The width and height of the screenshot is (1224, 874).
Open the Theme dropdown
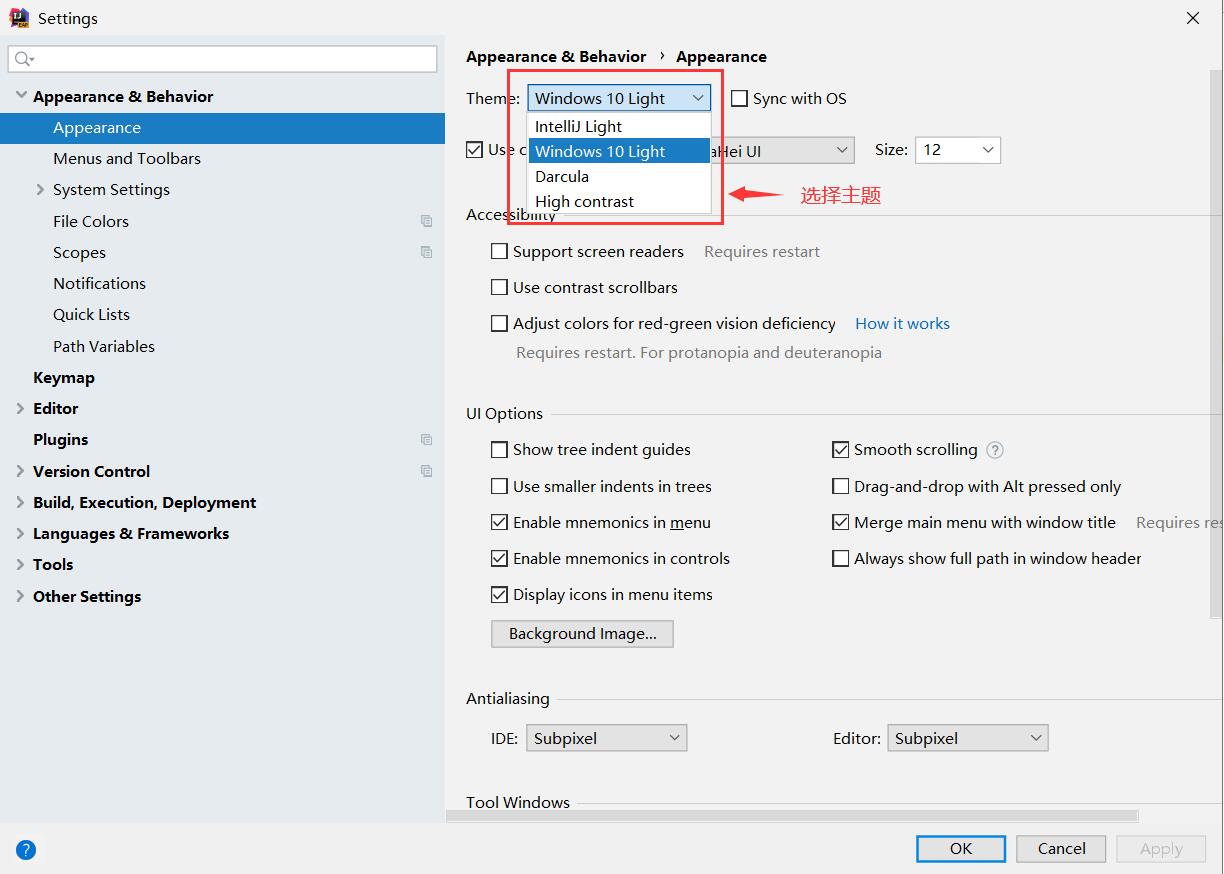619,98
